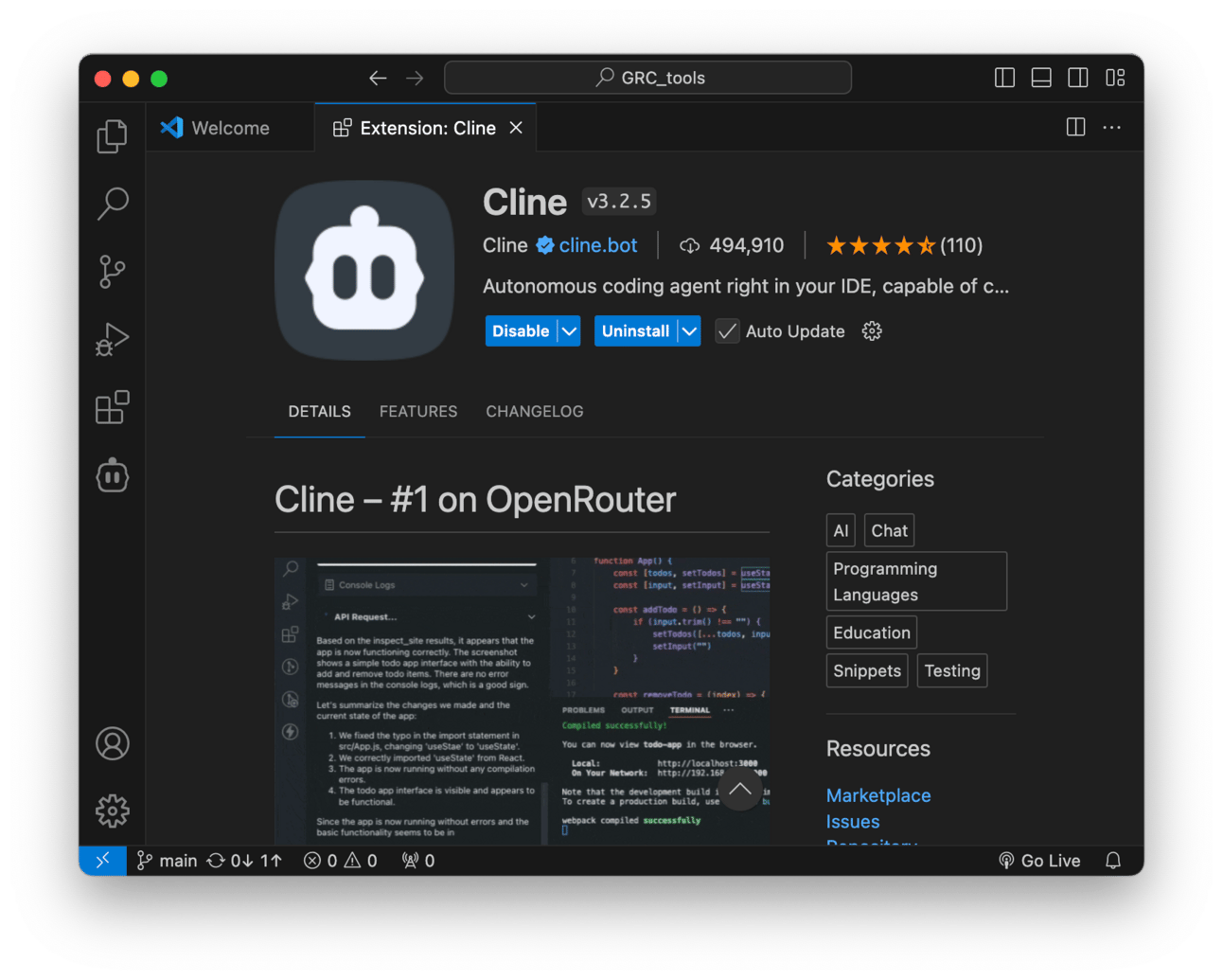Open the errors and warnings status item
Image resolution: width=1223 pixels, height=980 pixels.
point(340,860)
